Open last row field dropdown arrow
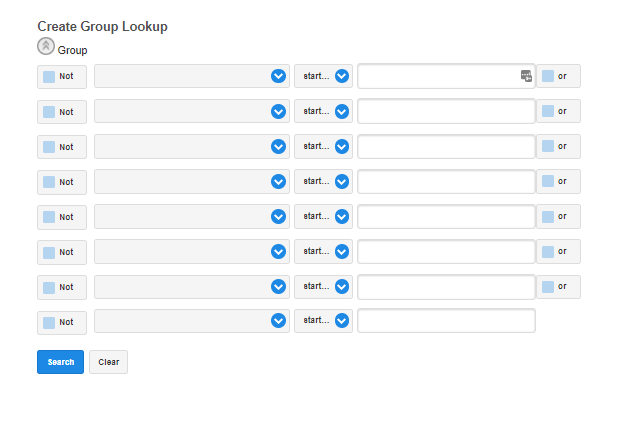Viewport: 644px width, 424px height. tap(278, 321)
